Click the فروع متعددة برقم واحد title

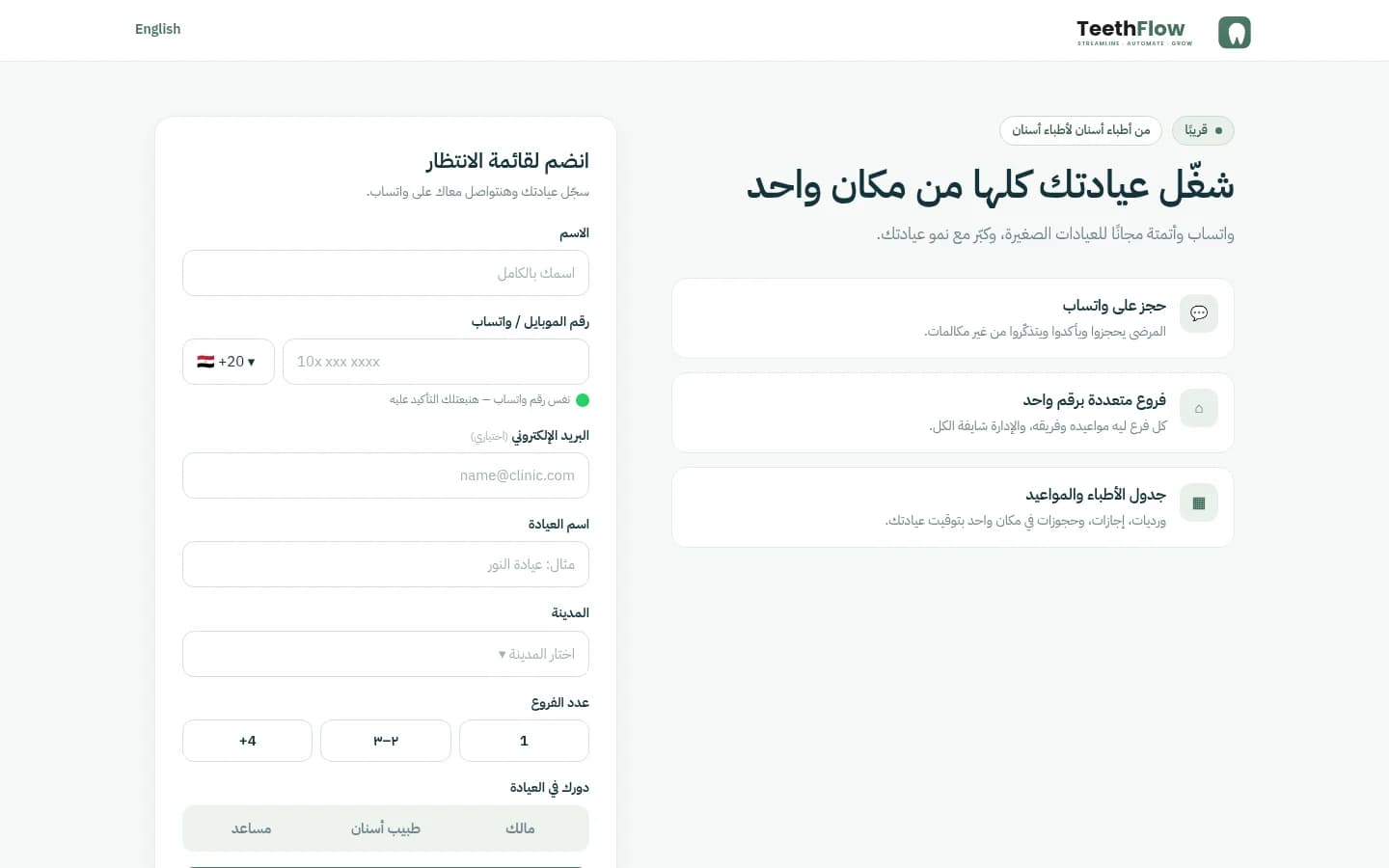tap(1095, 400)
